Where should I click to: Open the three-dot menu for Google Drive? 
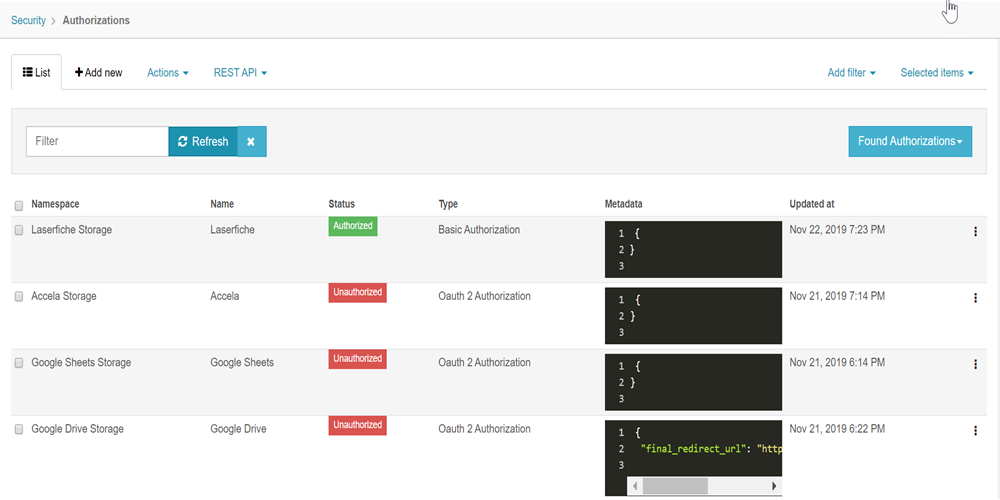pyautogui.click(x=975, y=430)
